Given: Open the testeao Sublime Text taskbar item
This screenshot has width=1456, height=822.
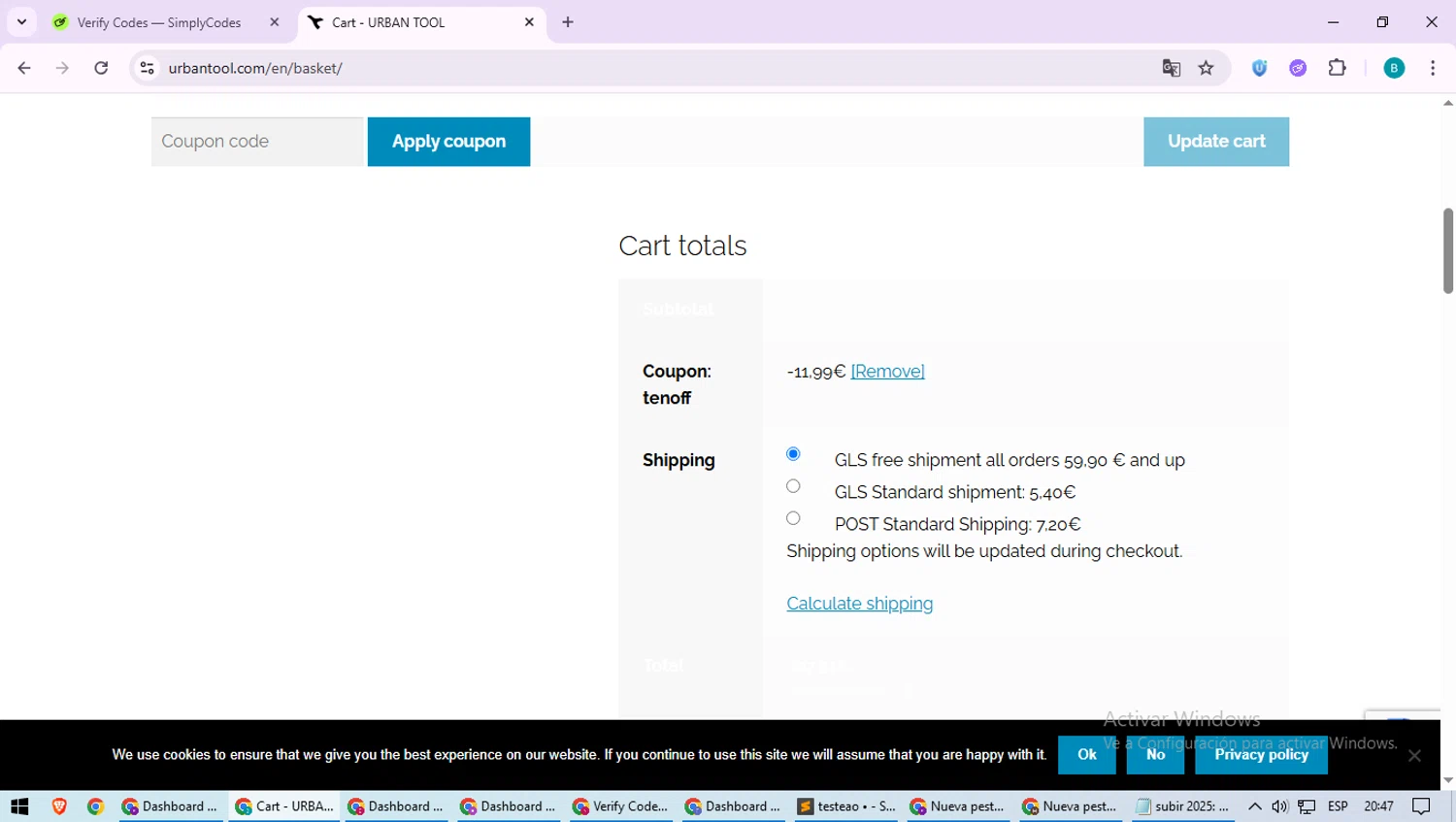Looking at the screenshot, I should click(846, 806).
